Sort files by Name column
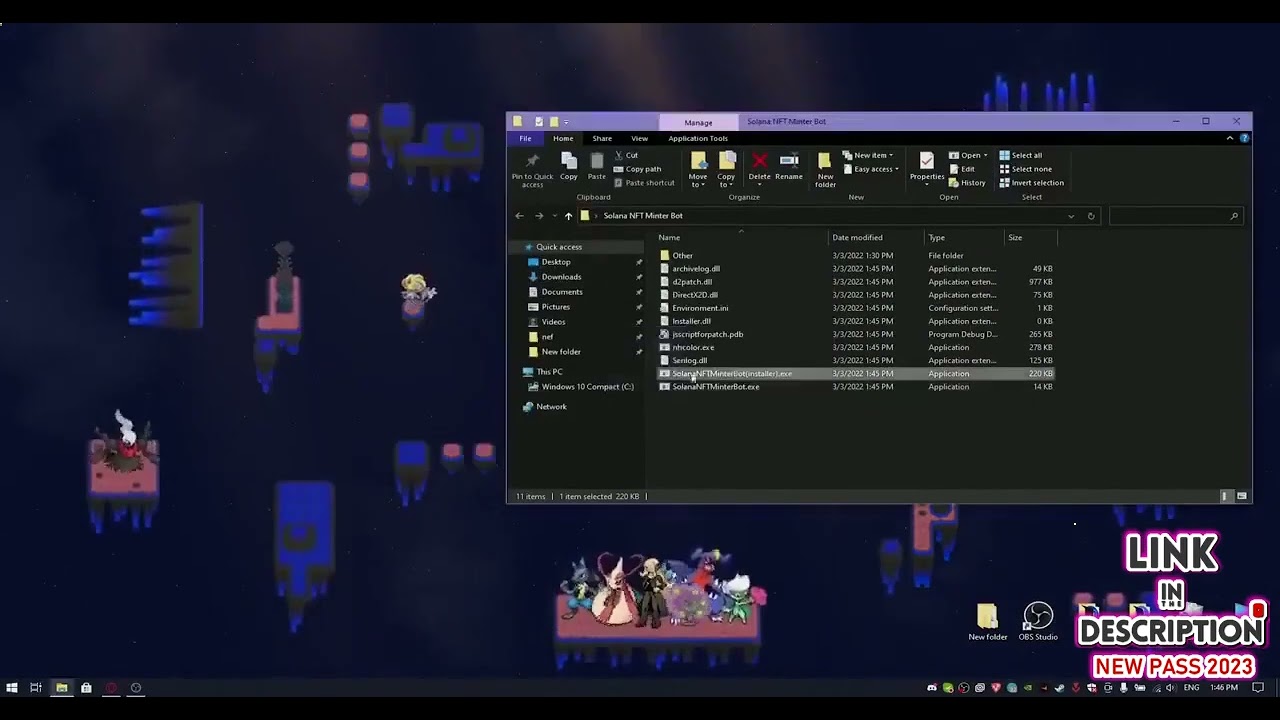The width and height of the screenshot is (1280, 720). click(742, 237)
